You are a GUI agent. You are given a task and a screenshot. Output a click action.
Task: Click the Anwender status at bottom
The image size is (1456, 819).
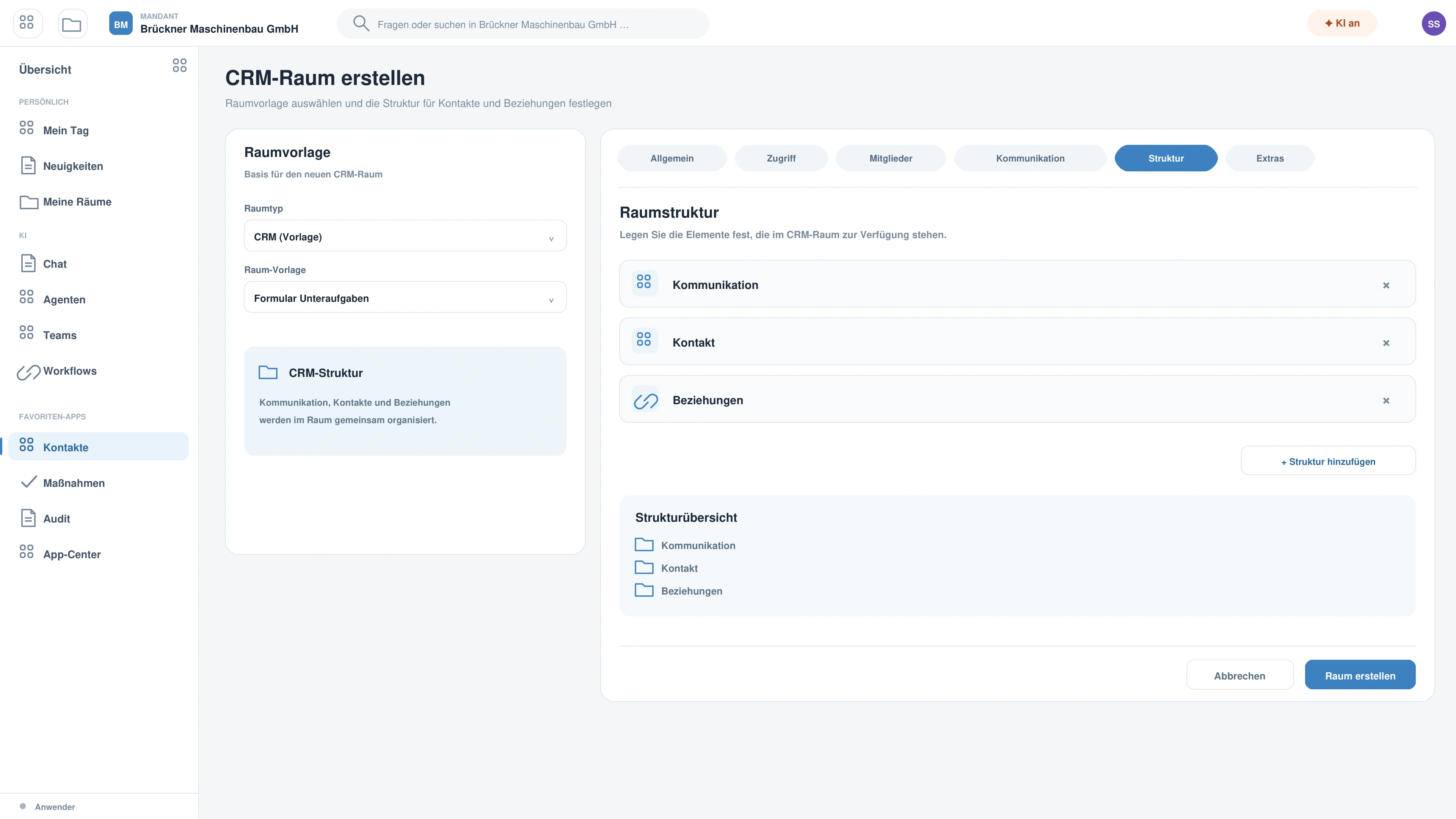pyautogui.click(x=47, y=806)
